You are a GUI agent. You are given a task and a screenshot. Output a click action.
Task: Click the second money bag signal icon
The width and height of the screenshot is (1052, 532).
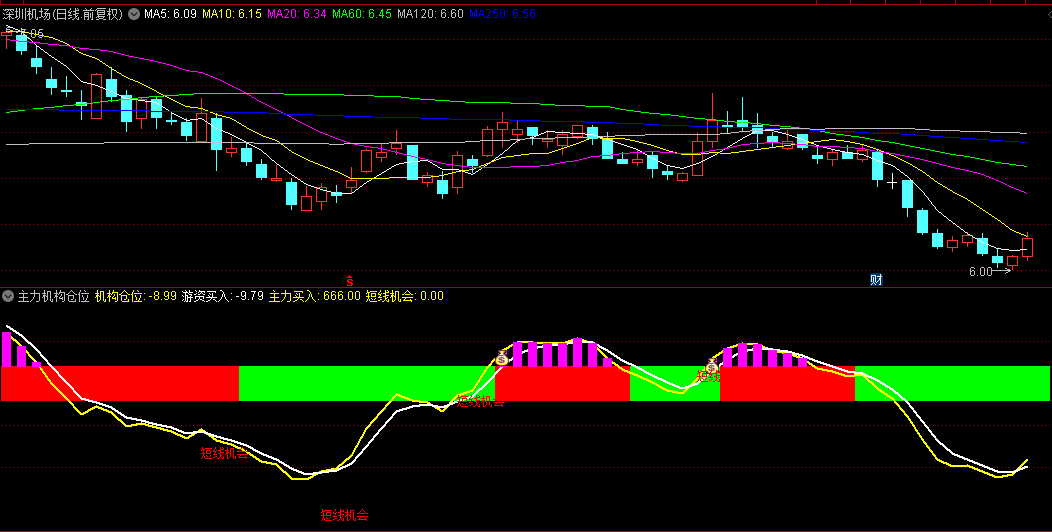pyautogui.click(x=712, y=366)
